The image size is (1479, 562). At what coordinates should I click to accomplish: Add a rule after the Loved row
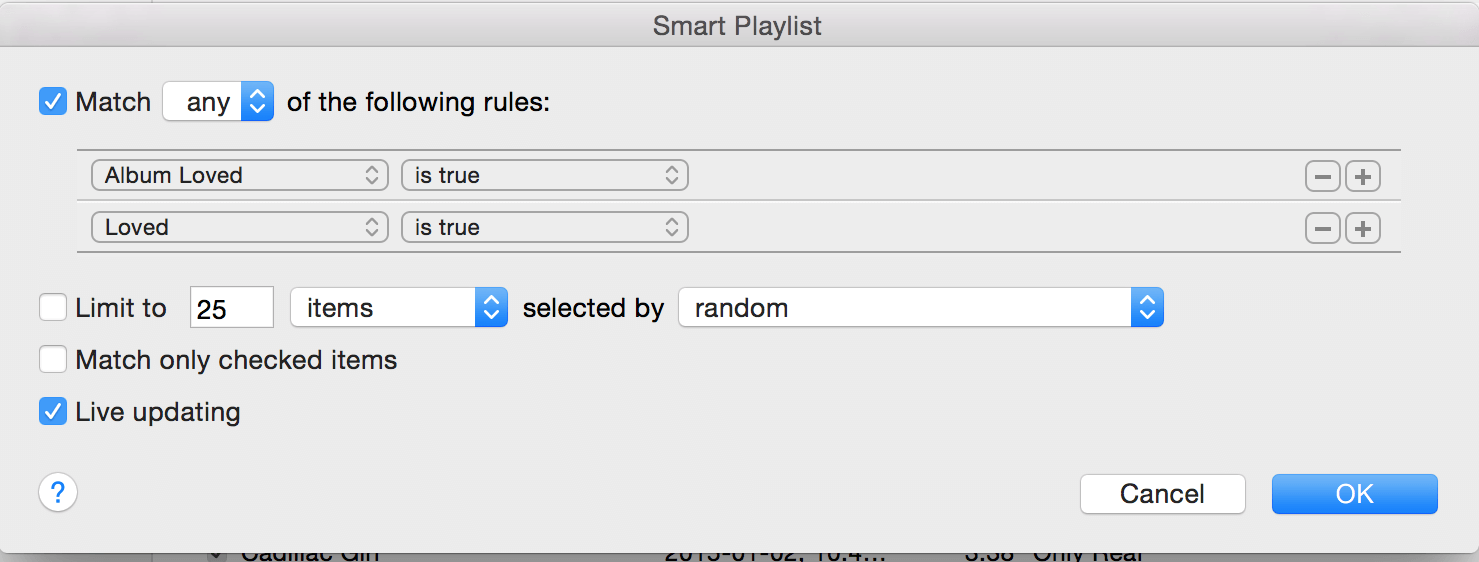[1362, 228]
